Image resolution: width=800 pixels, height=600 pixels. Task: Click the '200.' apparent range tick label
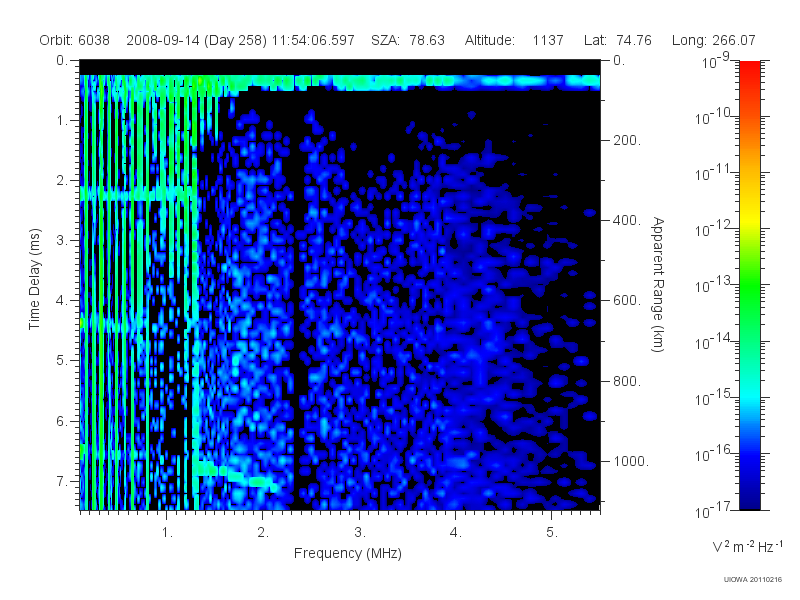[x=627, y=140]
